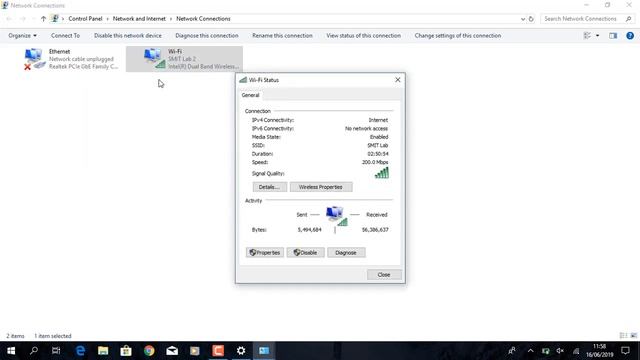
Task: Open Settings gear on the taskbar
Action: tap(241, 351)
